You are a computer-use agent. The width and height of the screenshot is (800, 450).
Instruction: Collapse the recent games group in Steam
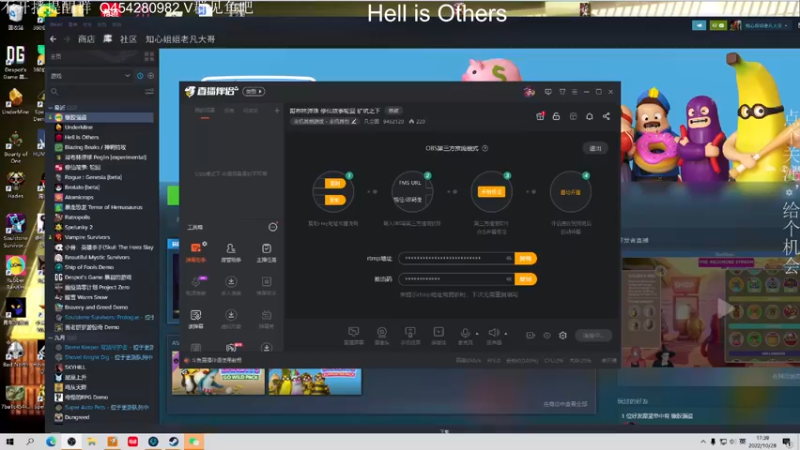tap(51, 108)
